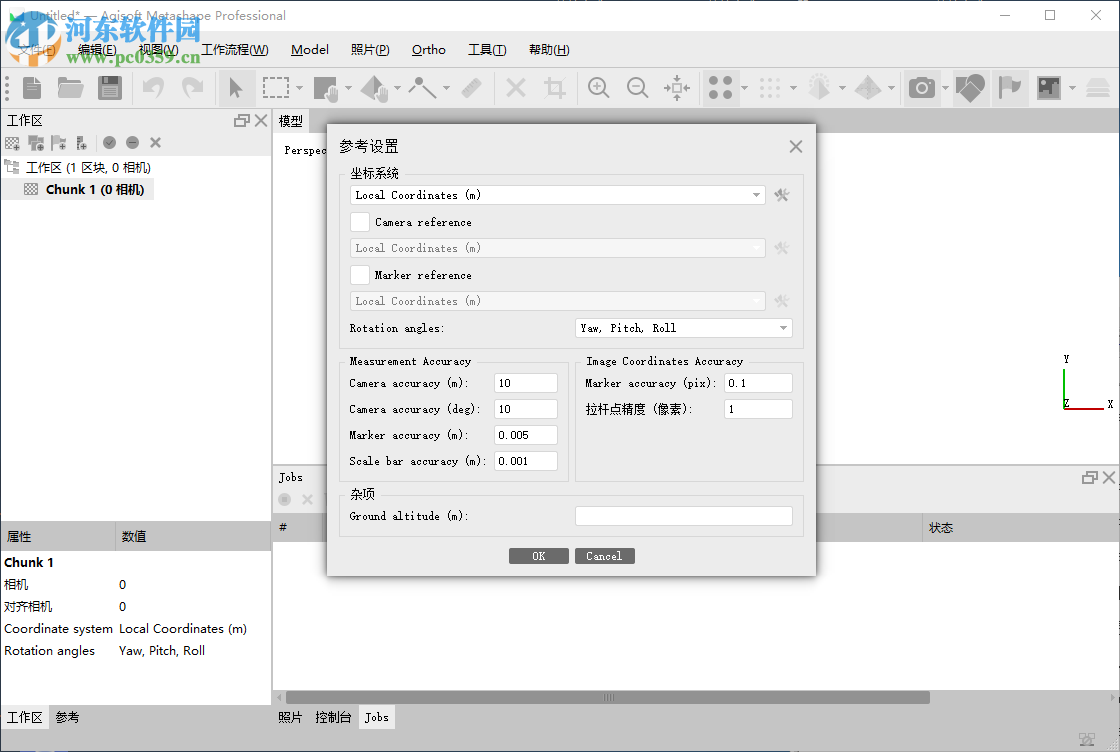Enable the Camera reference checkbox
1120x752 pixels.
point(359,222)
